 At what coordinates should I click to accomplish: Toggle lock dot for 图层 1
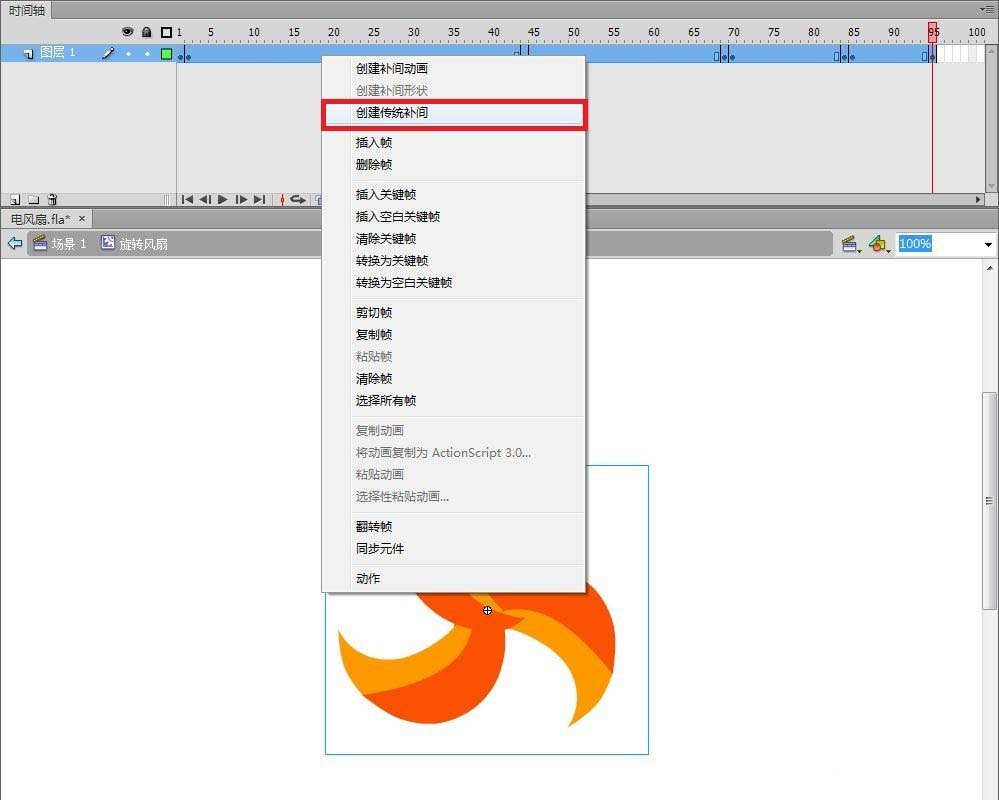click(x=147, y=54)
